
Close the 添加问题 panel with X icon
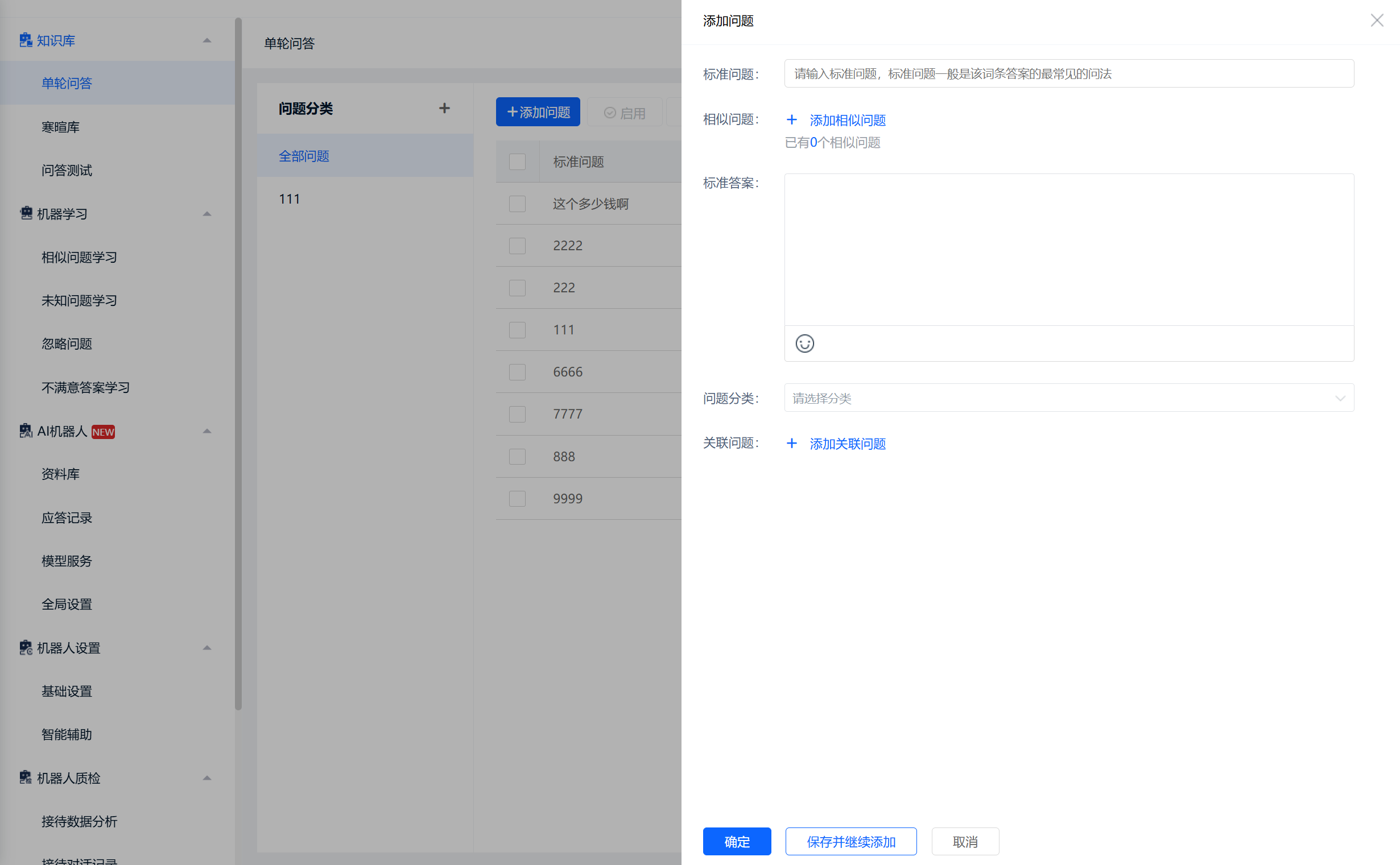click(x=1377, y=20)
